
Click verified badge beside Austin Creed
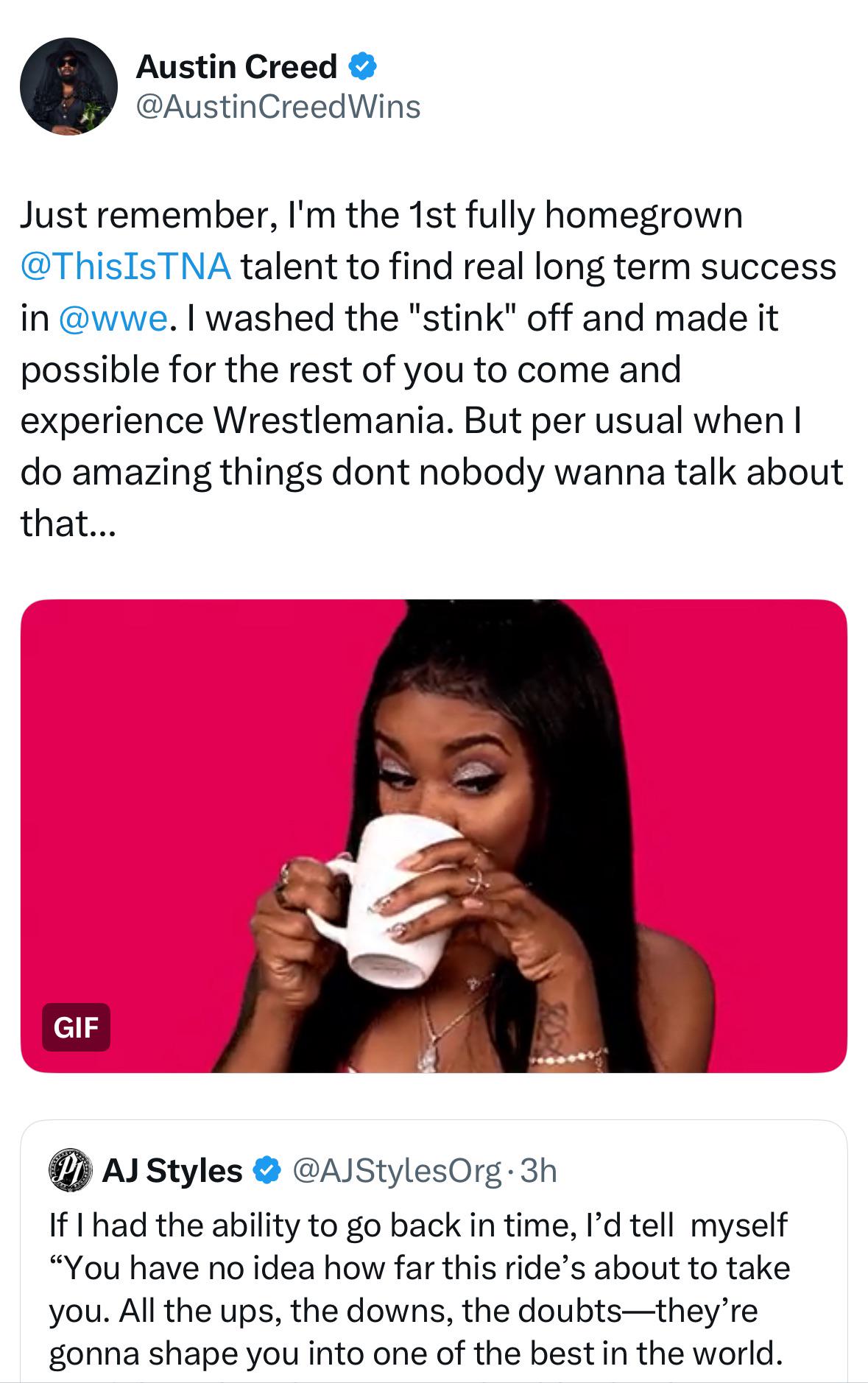pos(361,67)
